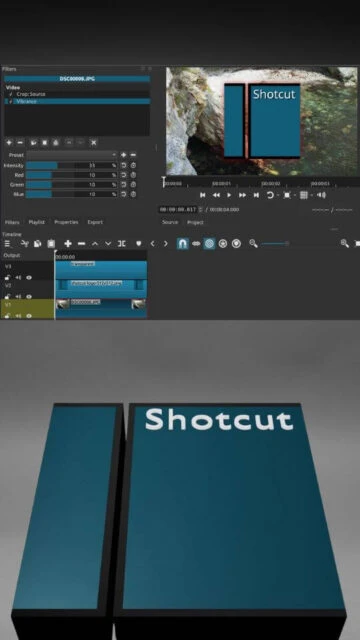Paste the clip using the timeline toolbar

click(51, 244)
